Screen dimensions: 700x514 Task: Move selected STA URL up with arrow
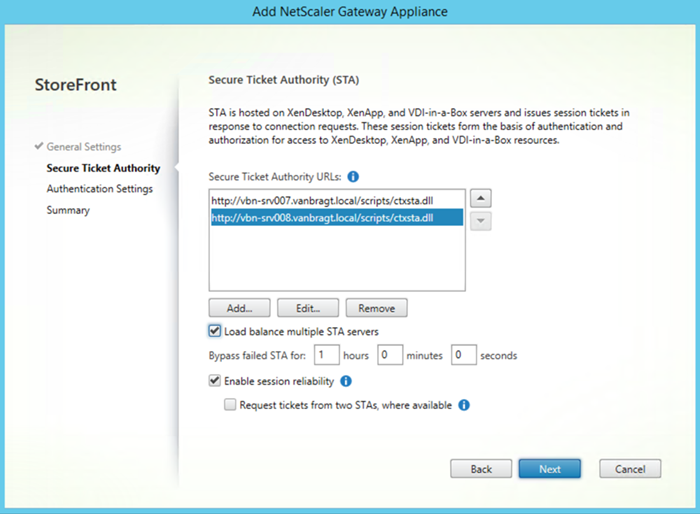click(x=481, y=198)
